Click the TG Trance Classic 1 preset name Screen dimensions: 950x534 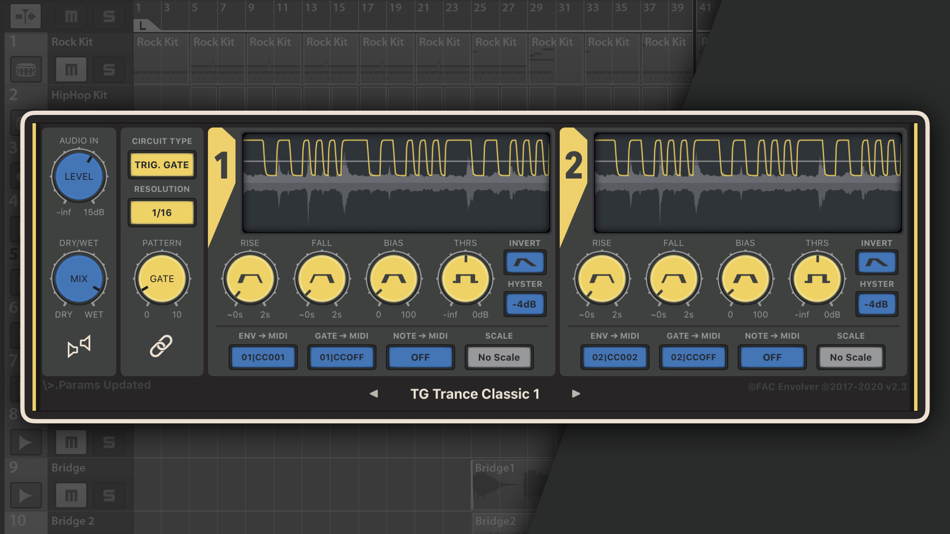[475, 394]
